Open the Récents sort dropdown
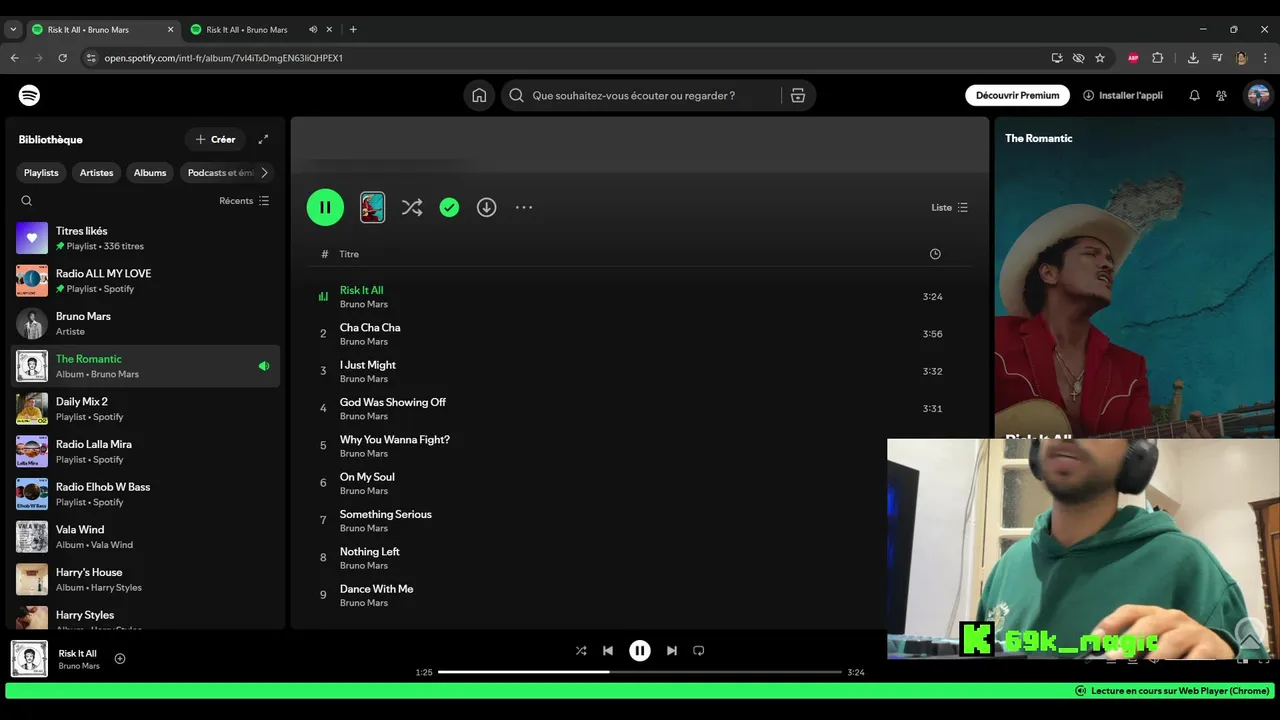The height and width of the screenshot is (720, 1280). 244,201
